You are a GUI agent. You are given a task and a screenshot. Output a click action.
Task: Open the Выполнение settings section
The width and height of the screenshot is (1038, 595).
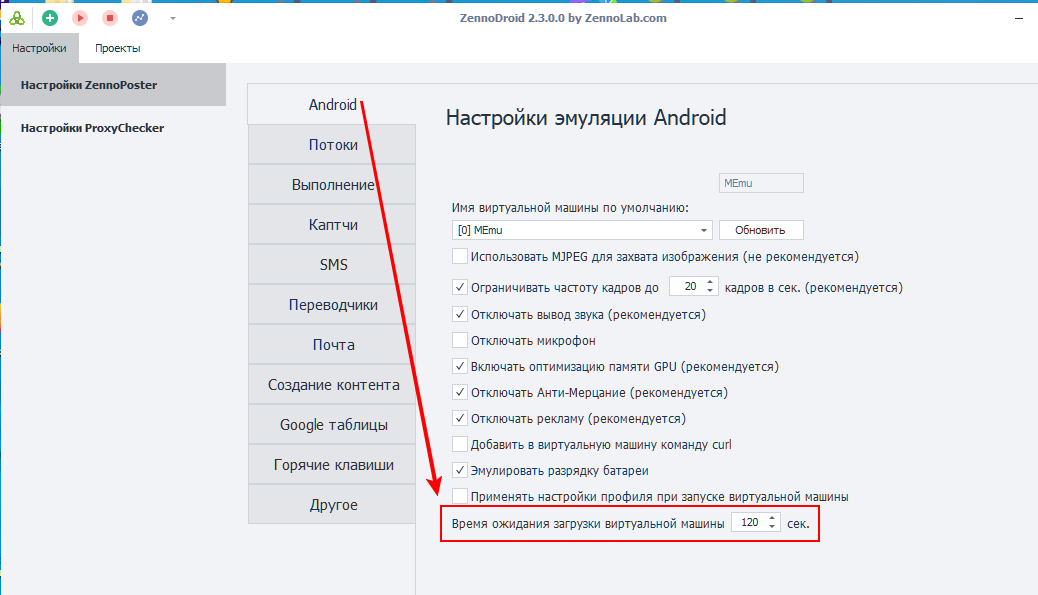332,185
